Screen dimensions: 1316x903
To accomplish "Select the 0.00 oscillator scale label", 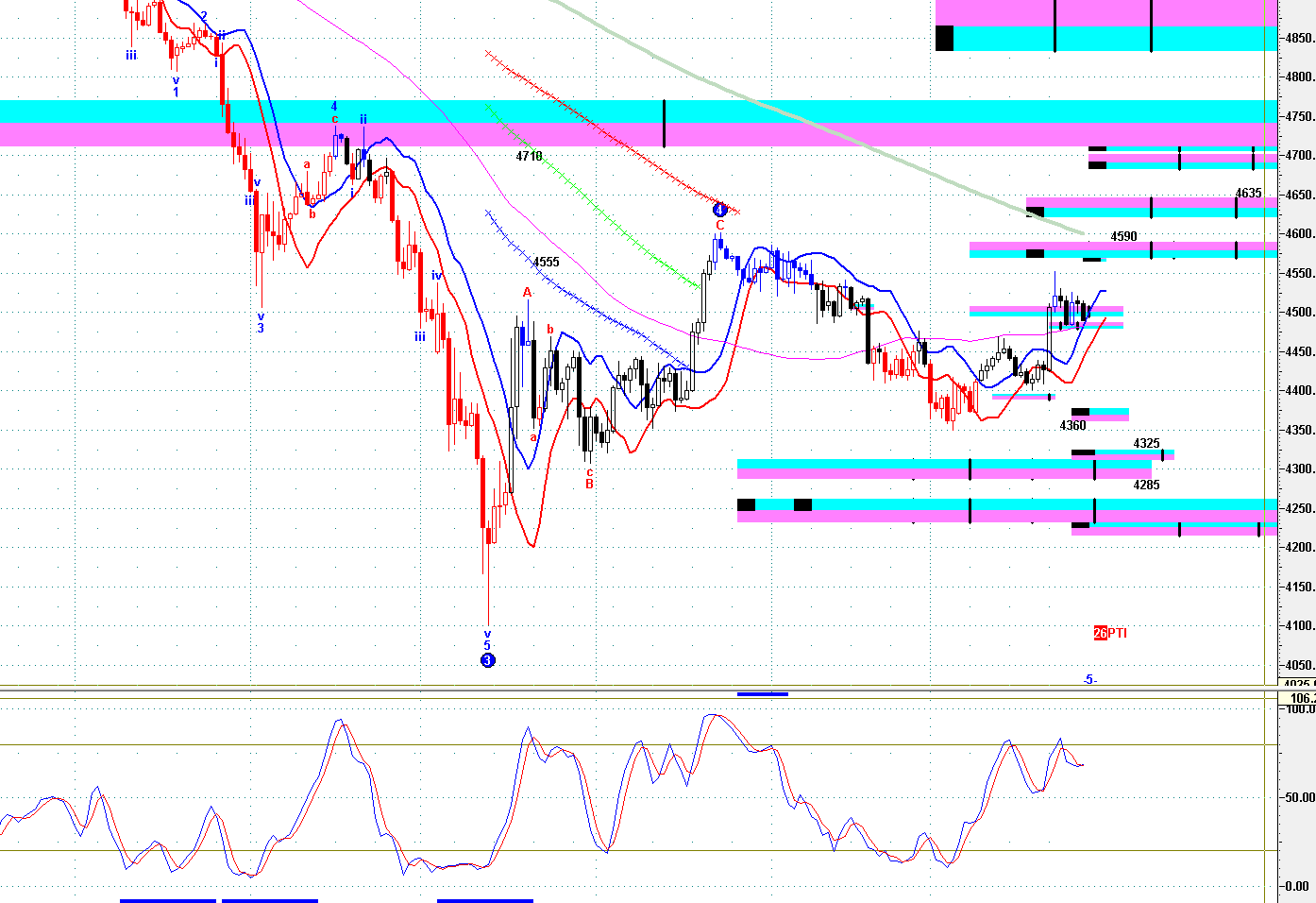I will point(1297,886).
